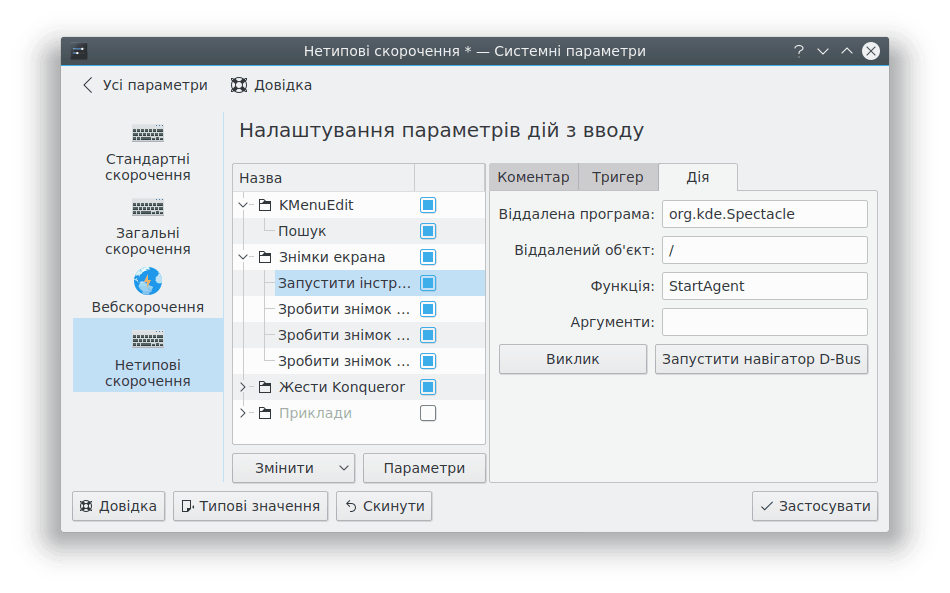950x593 pixels.
Task: Click Довідка lifebuoy icon in top toolbar
Action: [239, 85]
